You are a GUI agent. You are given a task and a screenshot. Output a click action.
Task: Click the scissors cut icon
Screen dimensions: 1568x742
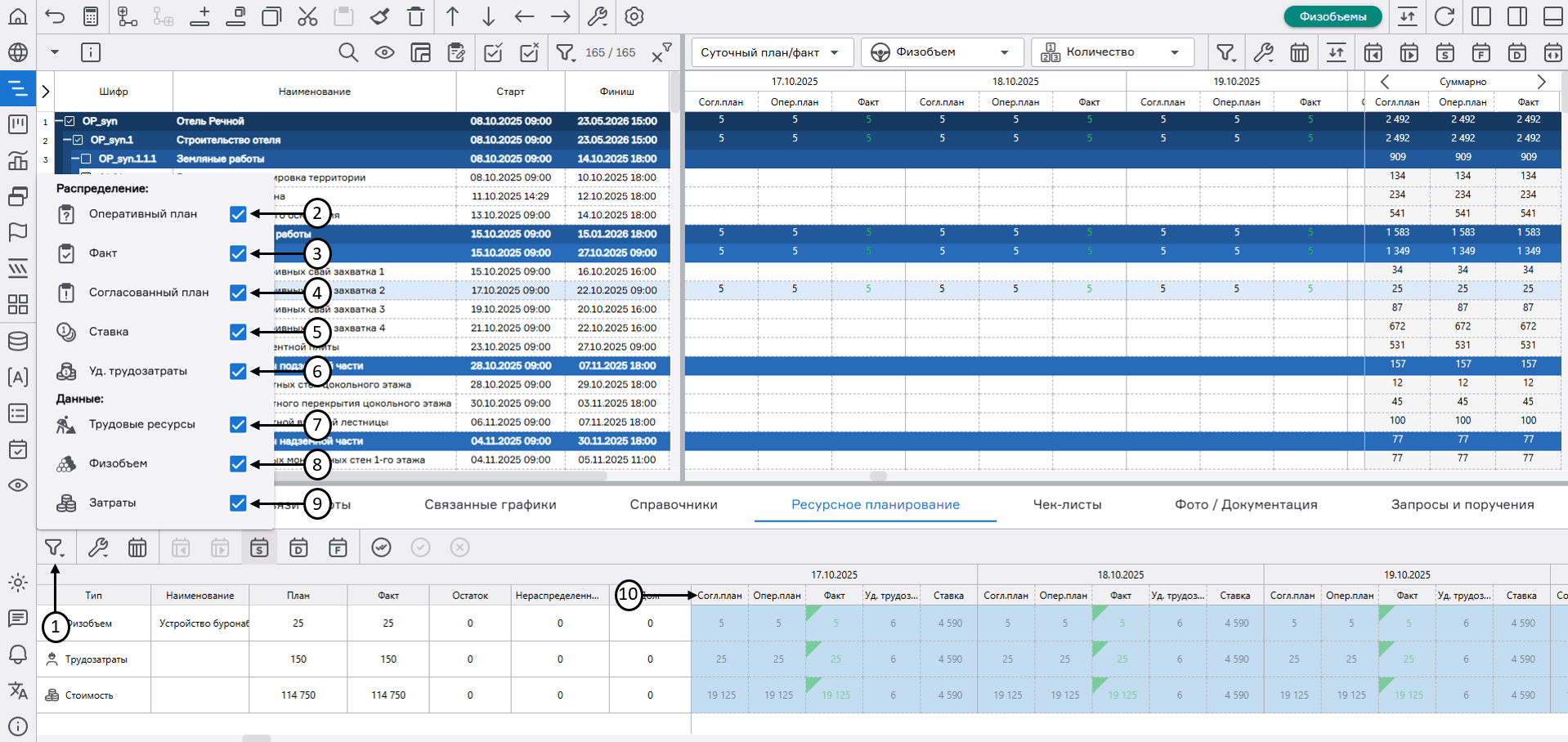coord(307,16)
